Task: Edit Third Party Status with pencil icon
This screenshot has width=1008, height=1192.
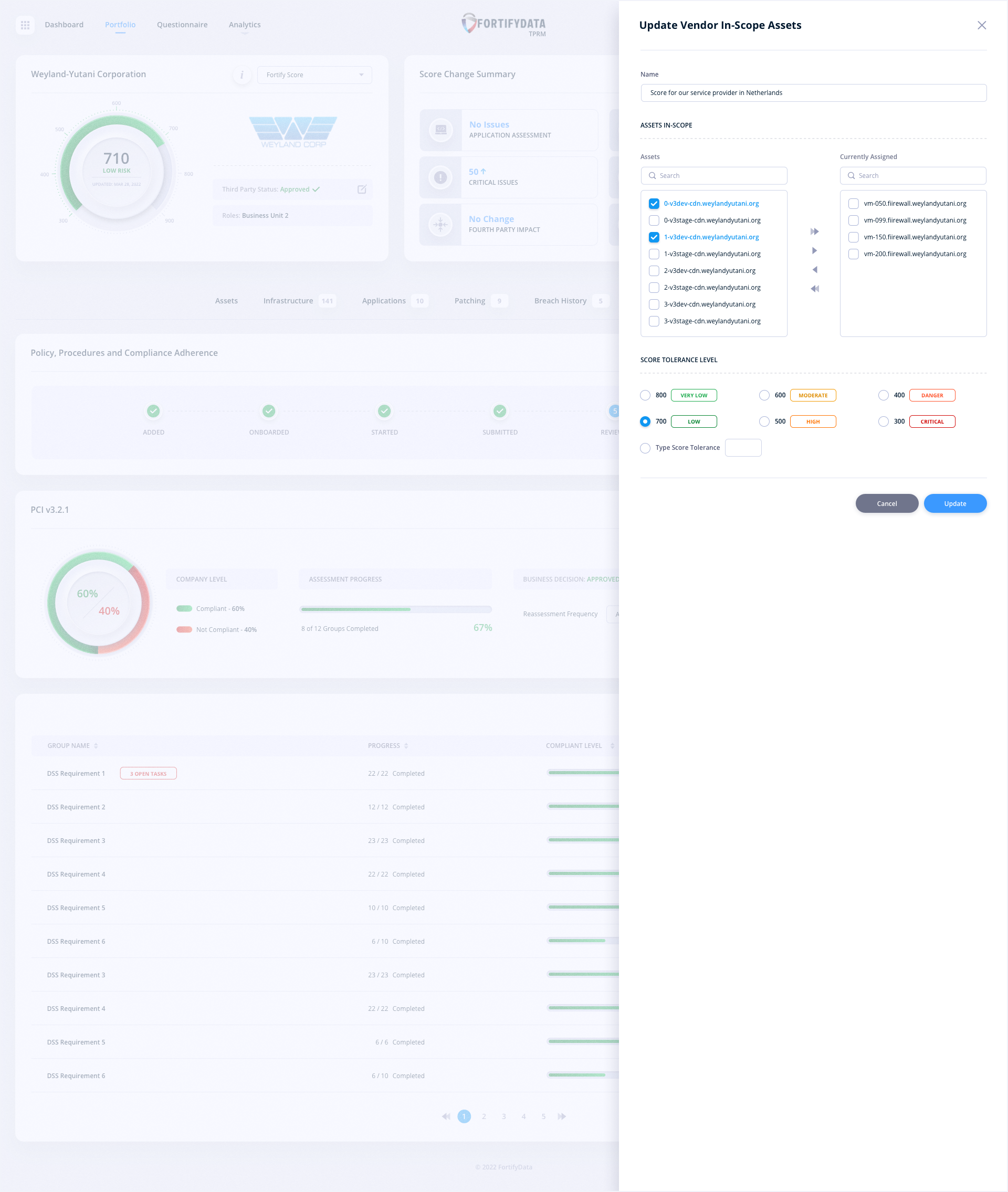Action: (x=362, y=189)
